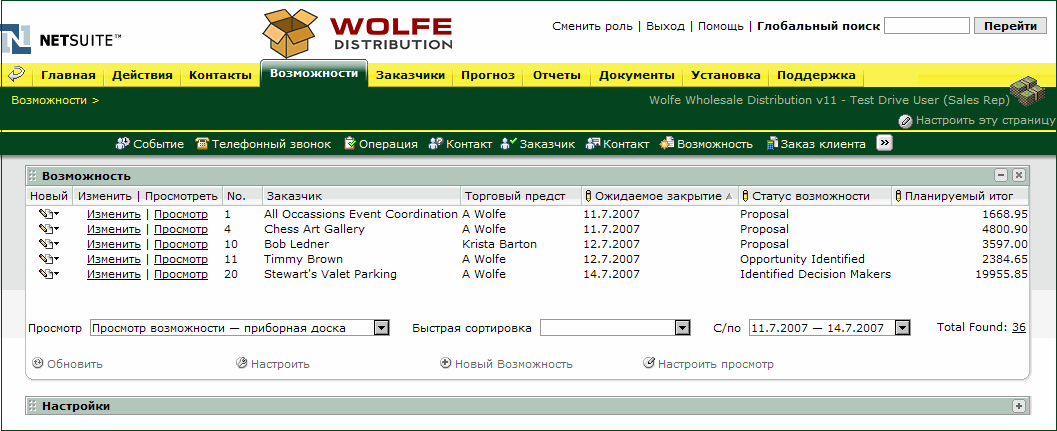Image resolution: width=1057 pixels, height=431 pixels.
Task: Click the Глобальный поиск text field
Action: tap(926, 26)
